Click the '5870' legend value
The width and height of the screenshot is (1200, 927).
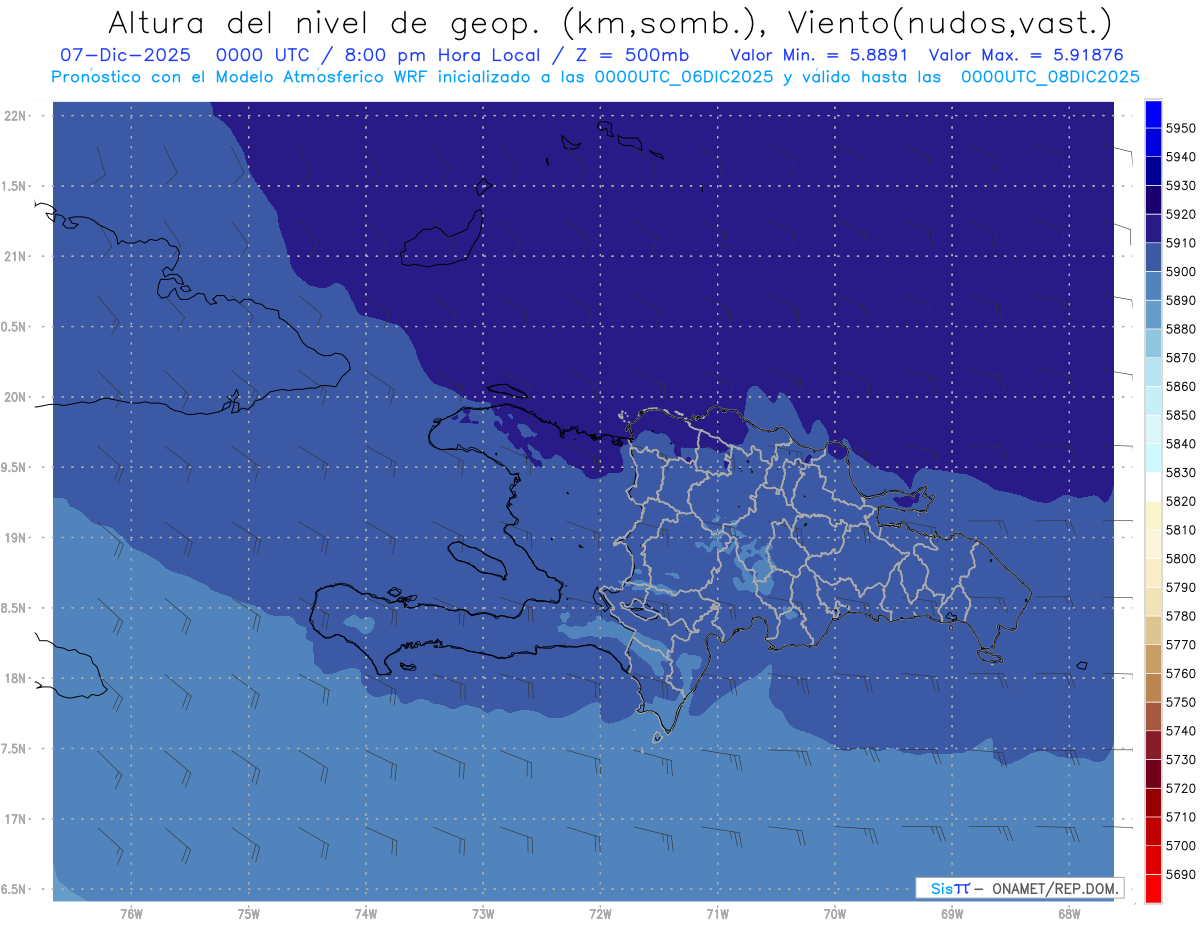pyautogui.click(x=1181, y=358)
